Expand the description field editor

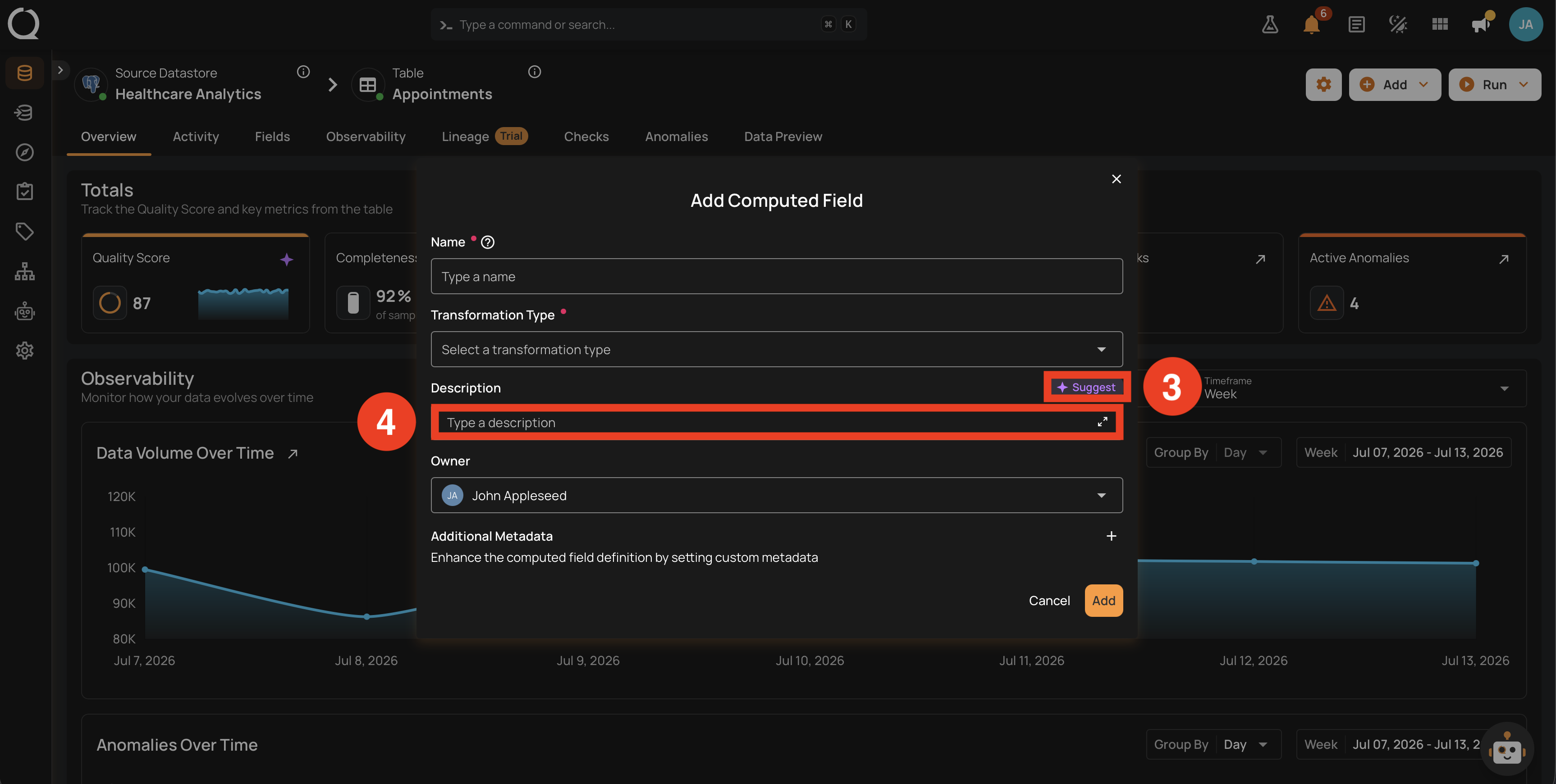(x=1103, y=422)
